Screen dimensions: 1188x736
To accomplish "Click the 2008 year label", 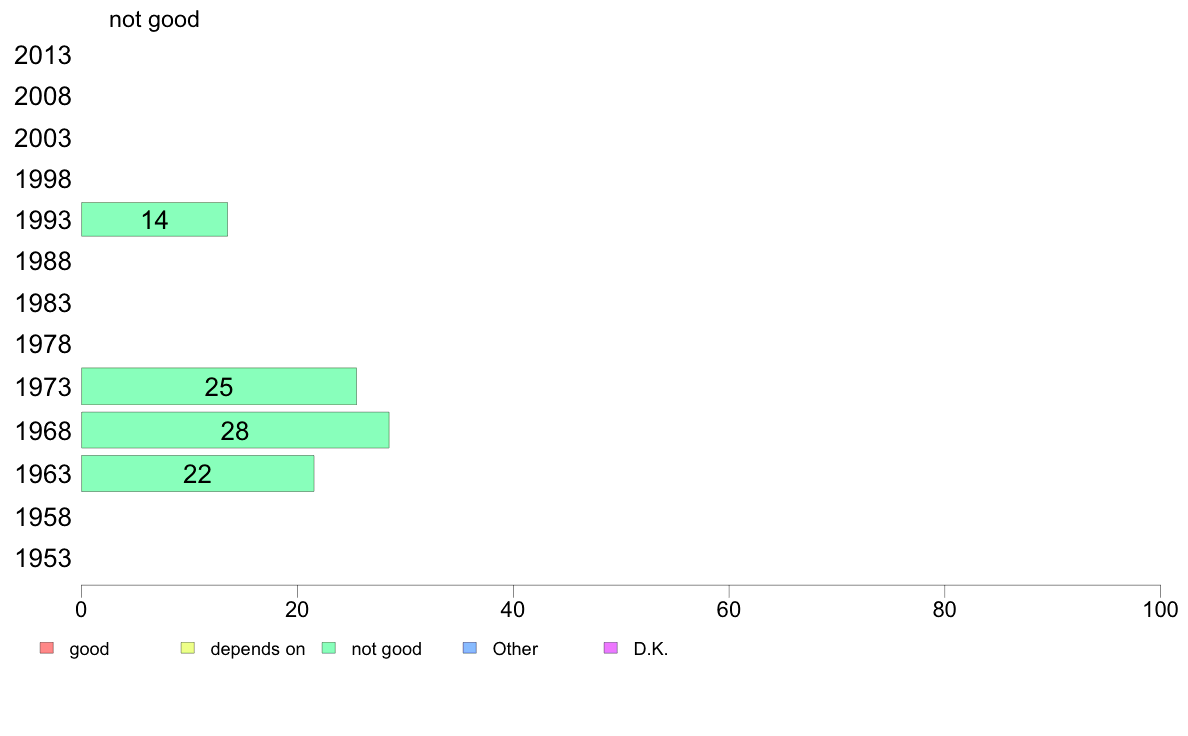I will pos(43,96).
